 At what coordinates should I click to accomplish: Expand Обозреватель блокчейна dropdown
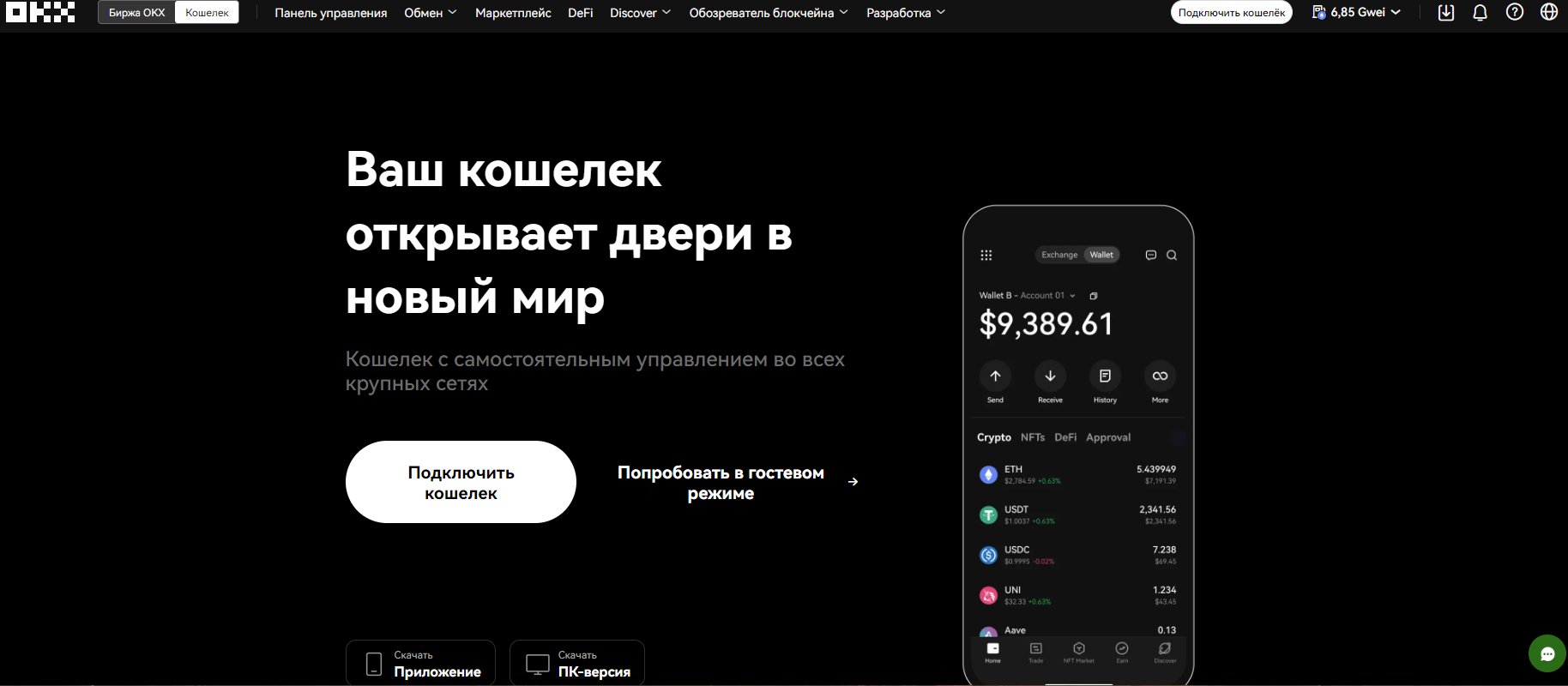pos(769,13)
